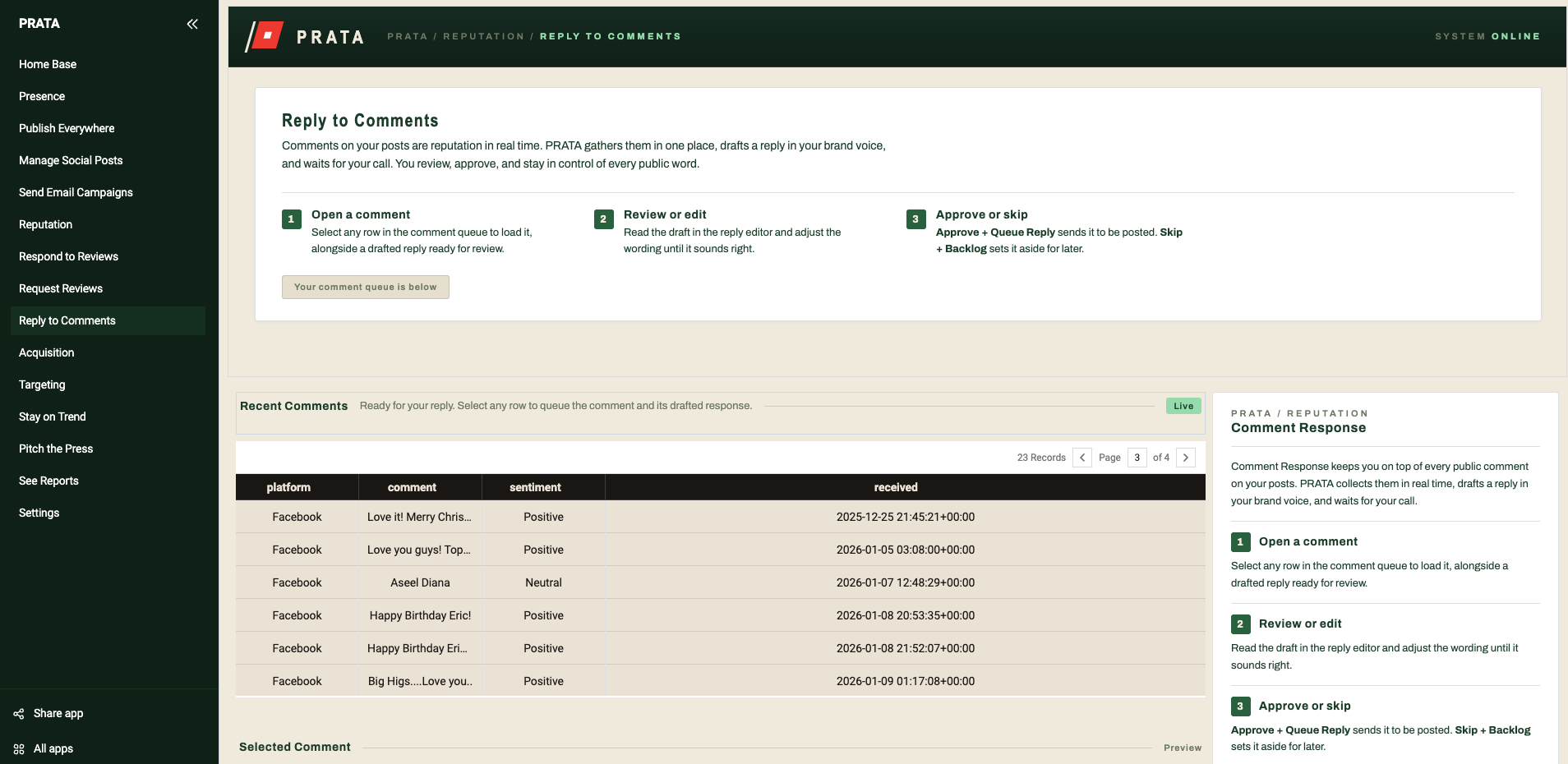
Task: Click the Live status badge
Action: pos(1183,406)
